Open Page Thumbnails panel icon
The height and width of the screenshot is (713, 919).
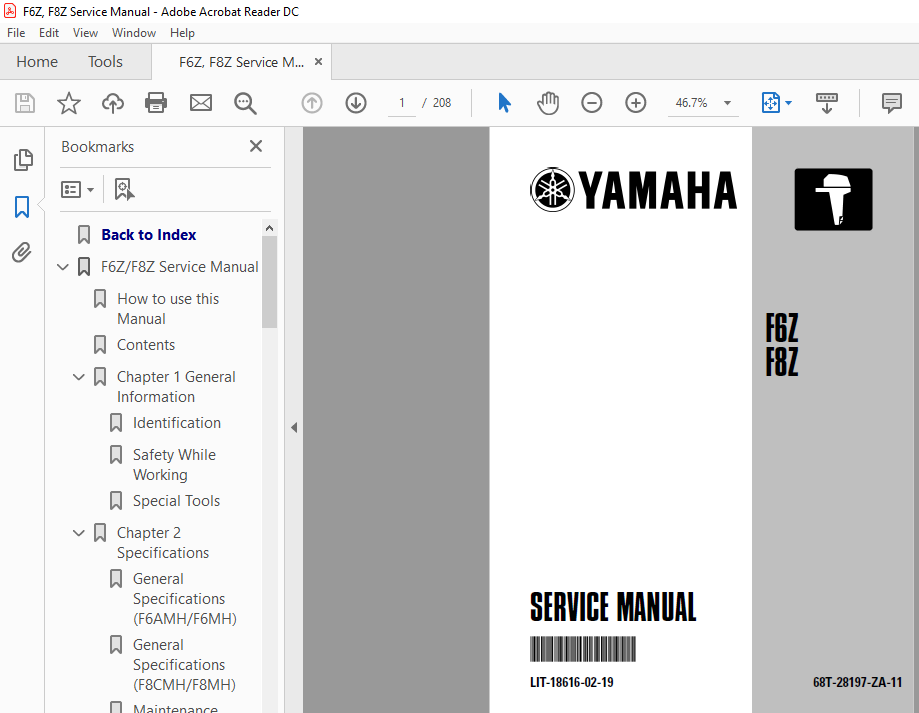[x=23, y=160]
